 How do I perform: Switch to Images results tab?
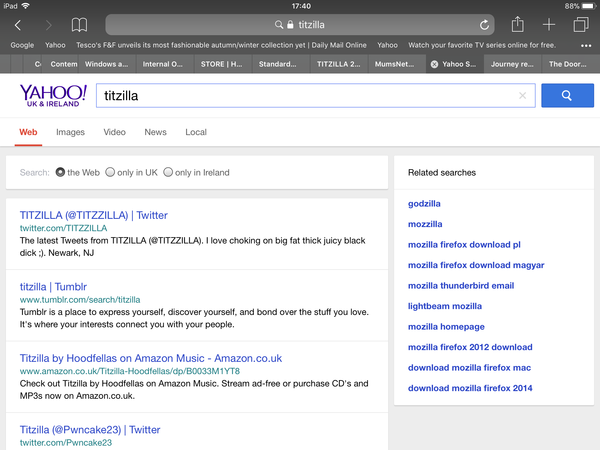(70, 132)
